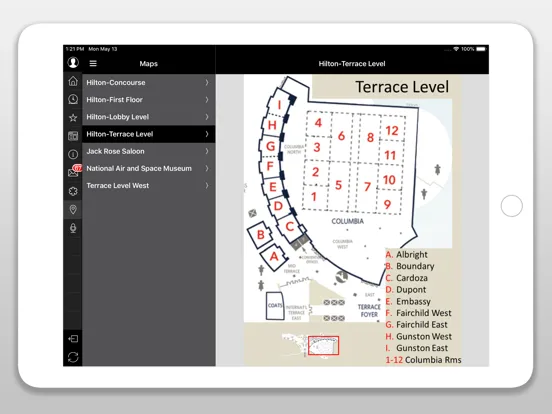Tap the 'Terrace Level' map title
The image size is (552, 414).
[x=402, y=87]
